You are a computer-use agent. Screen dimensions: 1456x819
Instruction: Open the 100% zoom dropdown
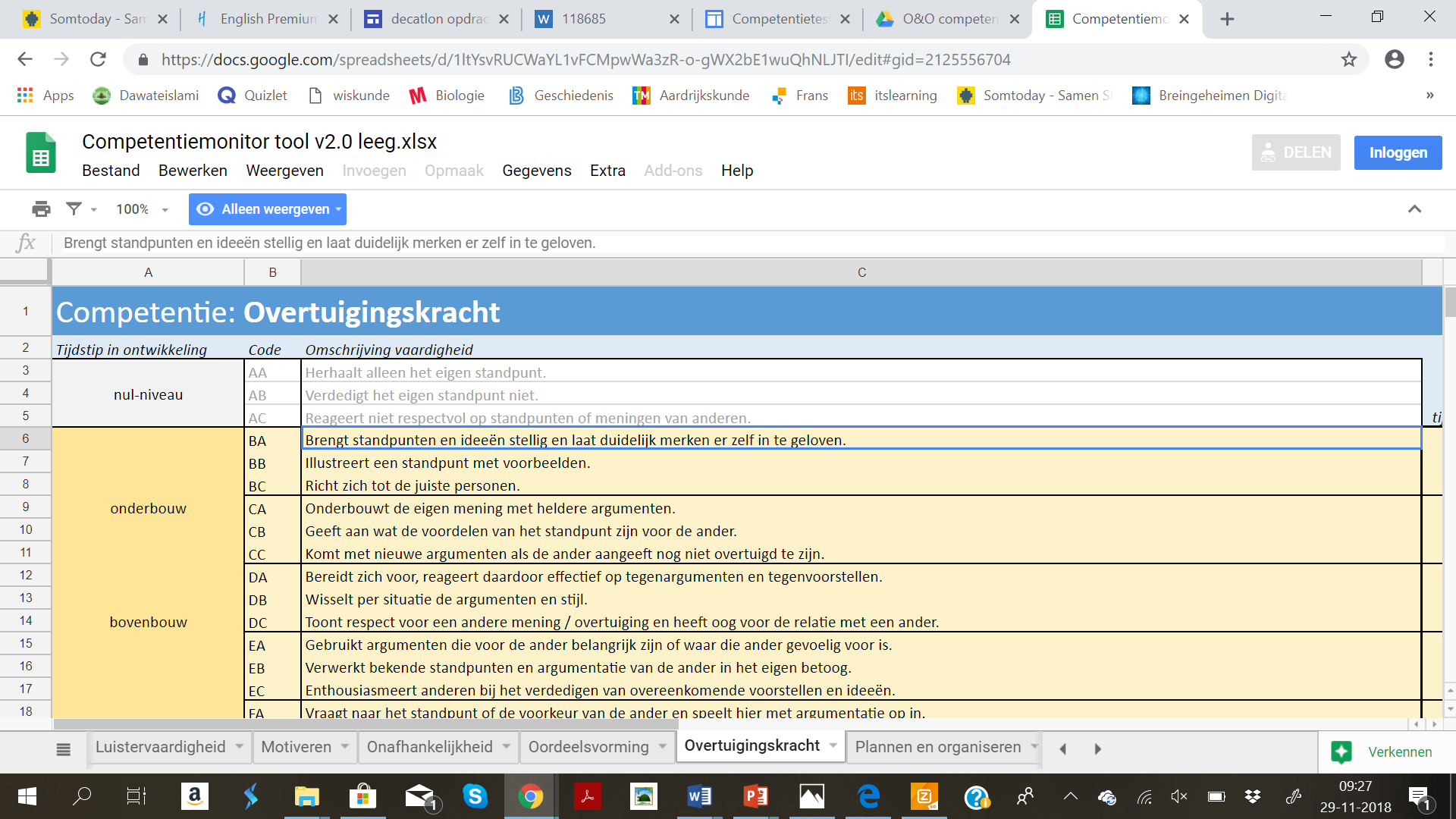(x=142, y=209)
